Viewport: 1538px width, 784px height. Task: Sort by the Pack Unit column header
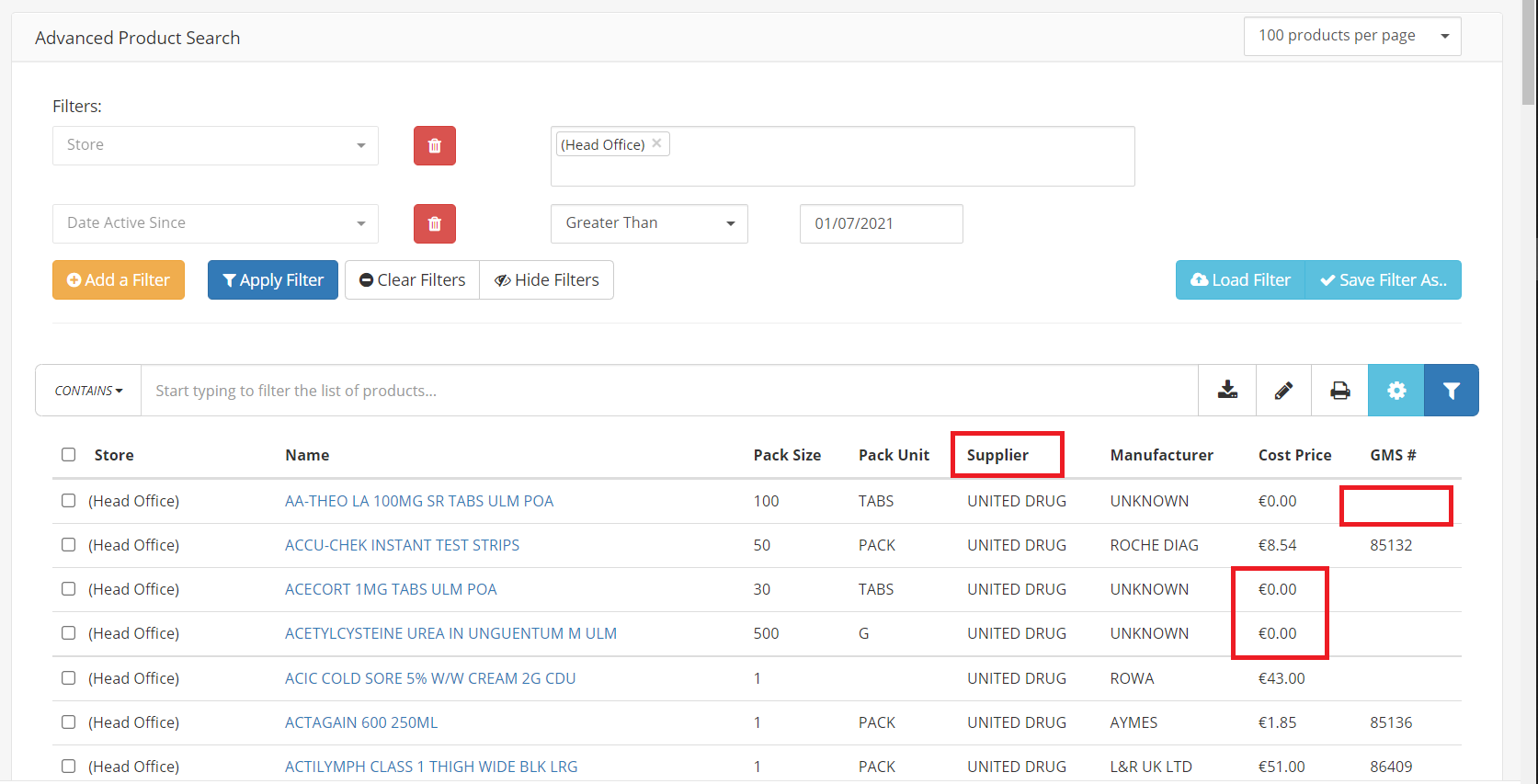click(894, 455)
